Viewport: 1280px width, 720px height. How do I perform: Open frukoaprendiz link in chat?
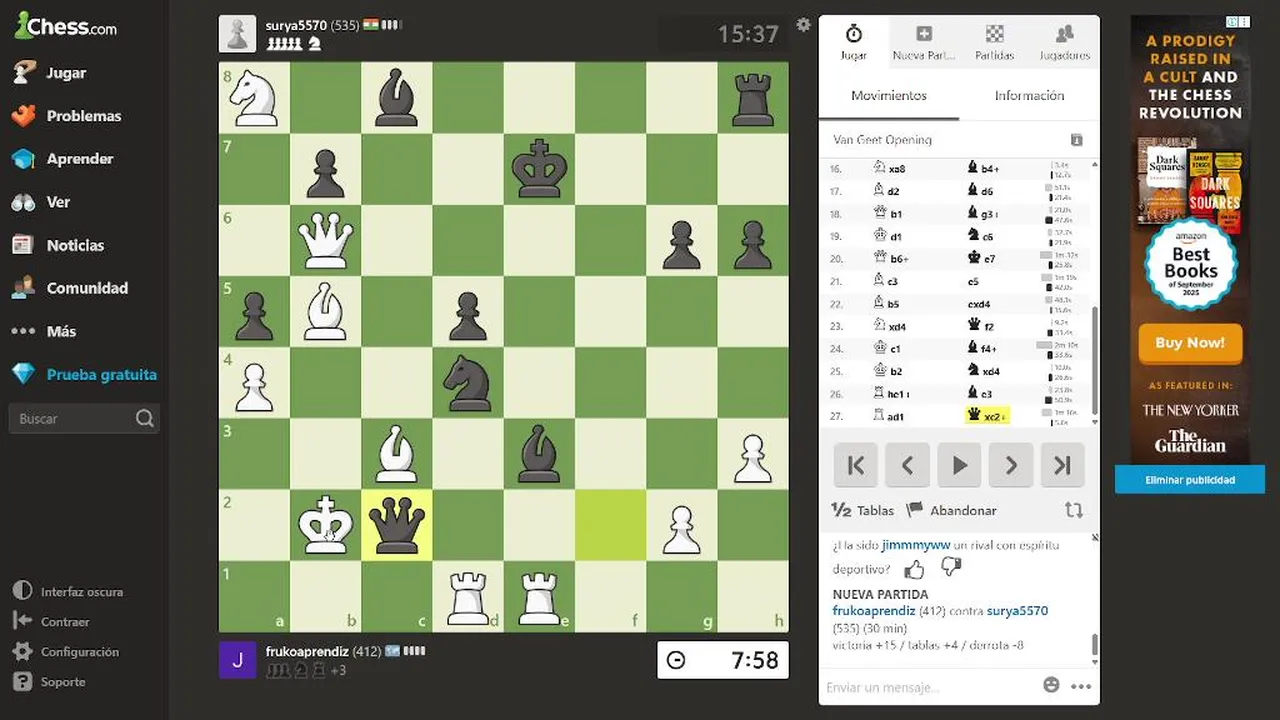pyautogui.click(x=873, y=611)
